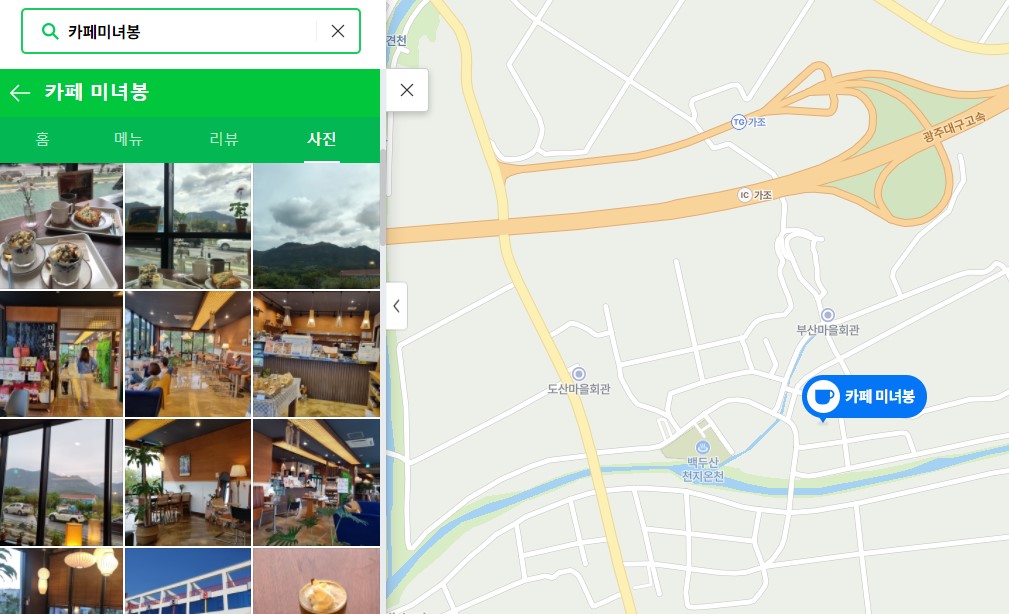Click the 카페 미녀봉 map marker
Screen dimensions: 1009x614
[864, 396]
